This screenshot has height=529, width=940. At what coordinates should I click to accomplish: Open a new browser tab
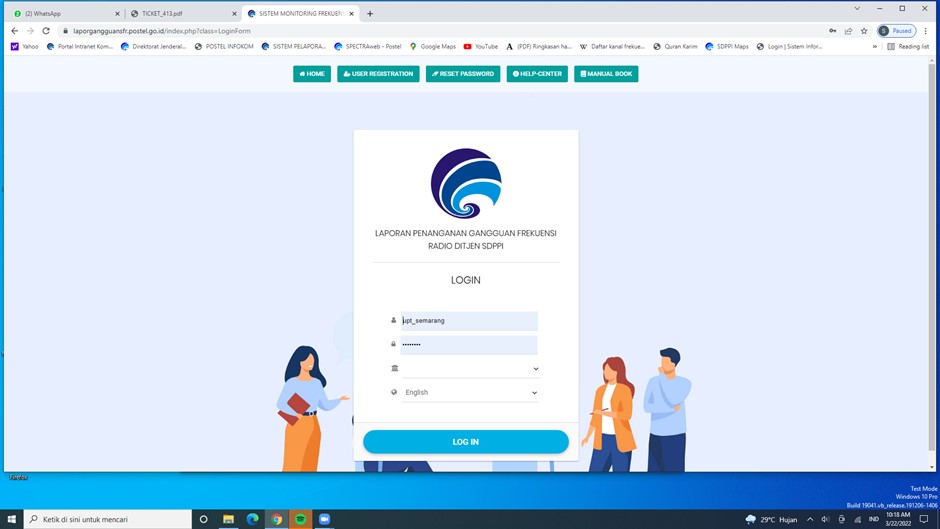370,14
